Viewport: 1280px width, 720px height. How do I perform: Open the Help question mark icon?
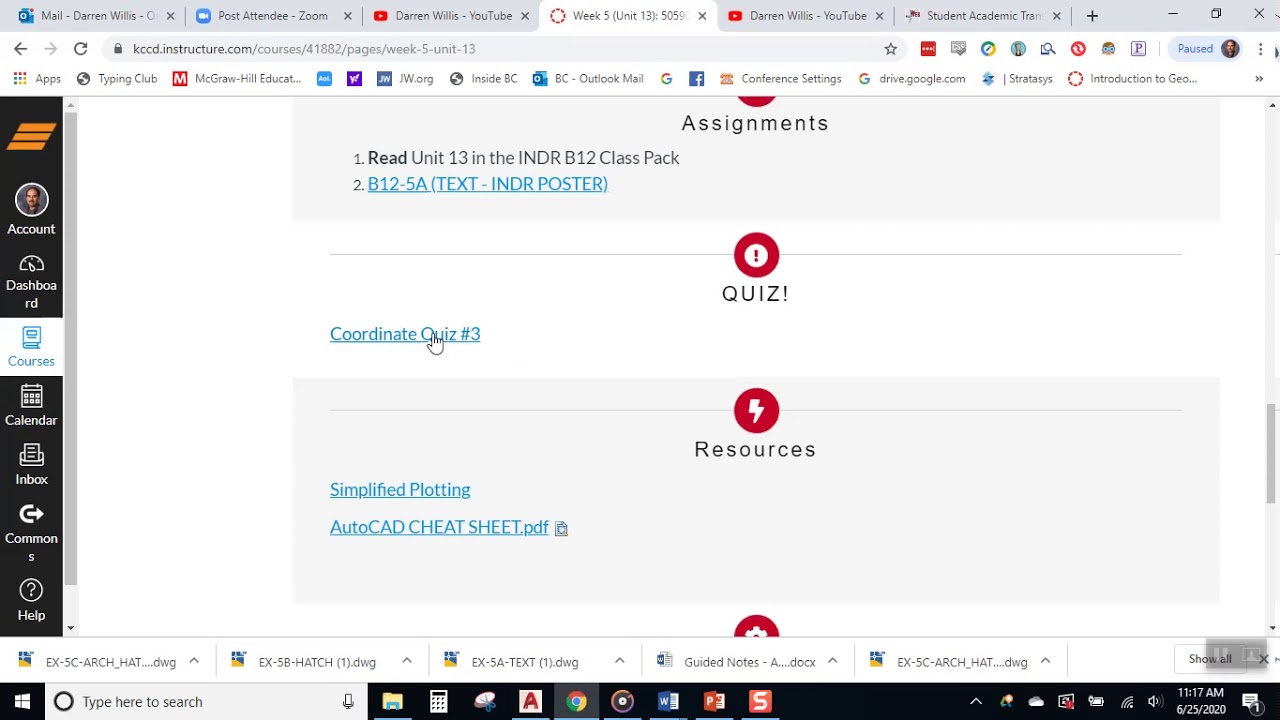[x=31, y=590]
